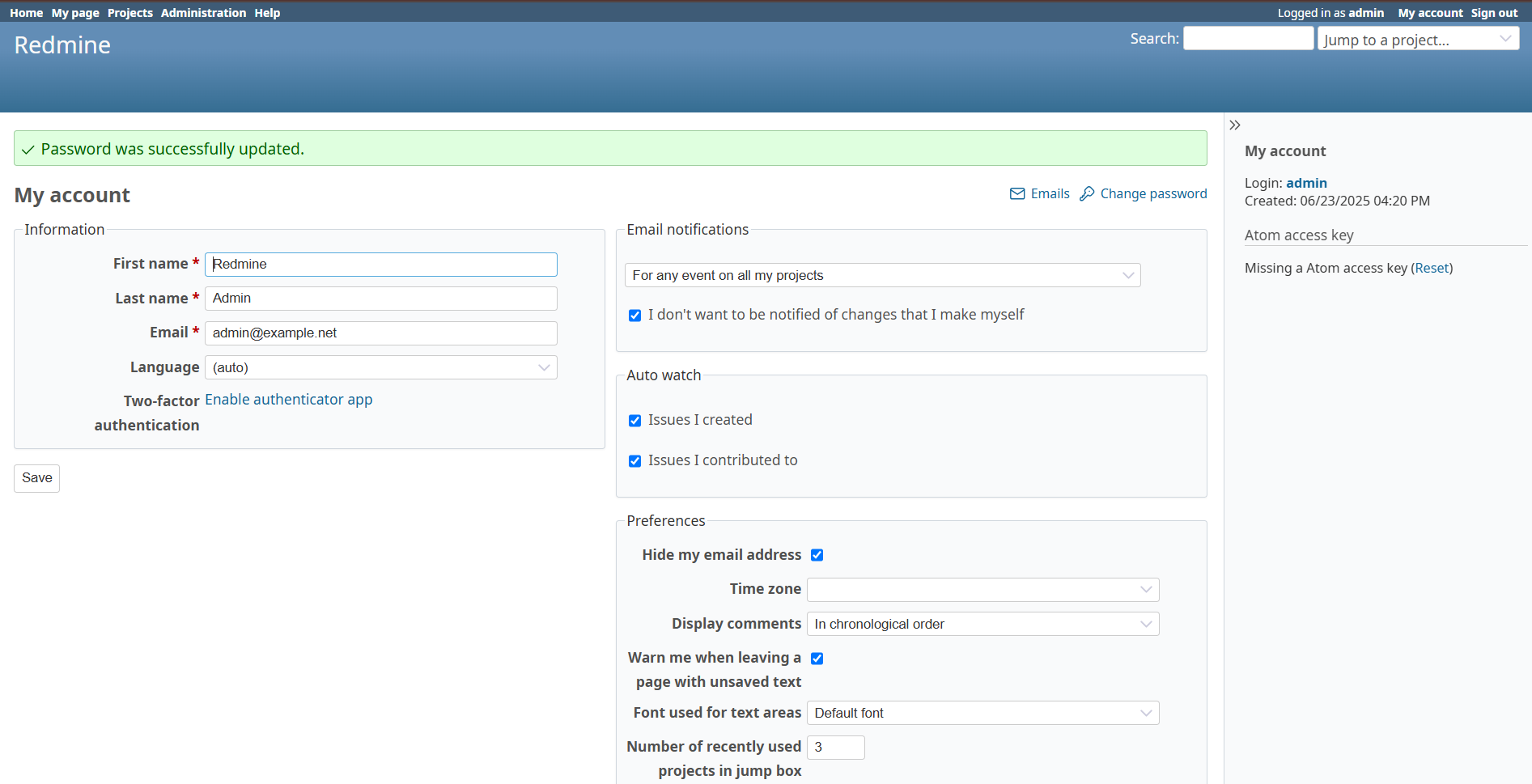Disable the Hide my email address checkbox

(817, 555)
